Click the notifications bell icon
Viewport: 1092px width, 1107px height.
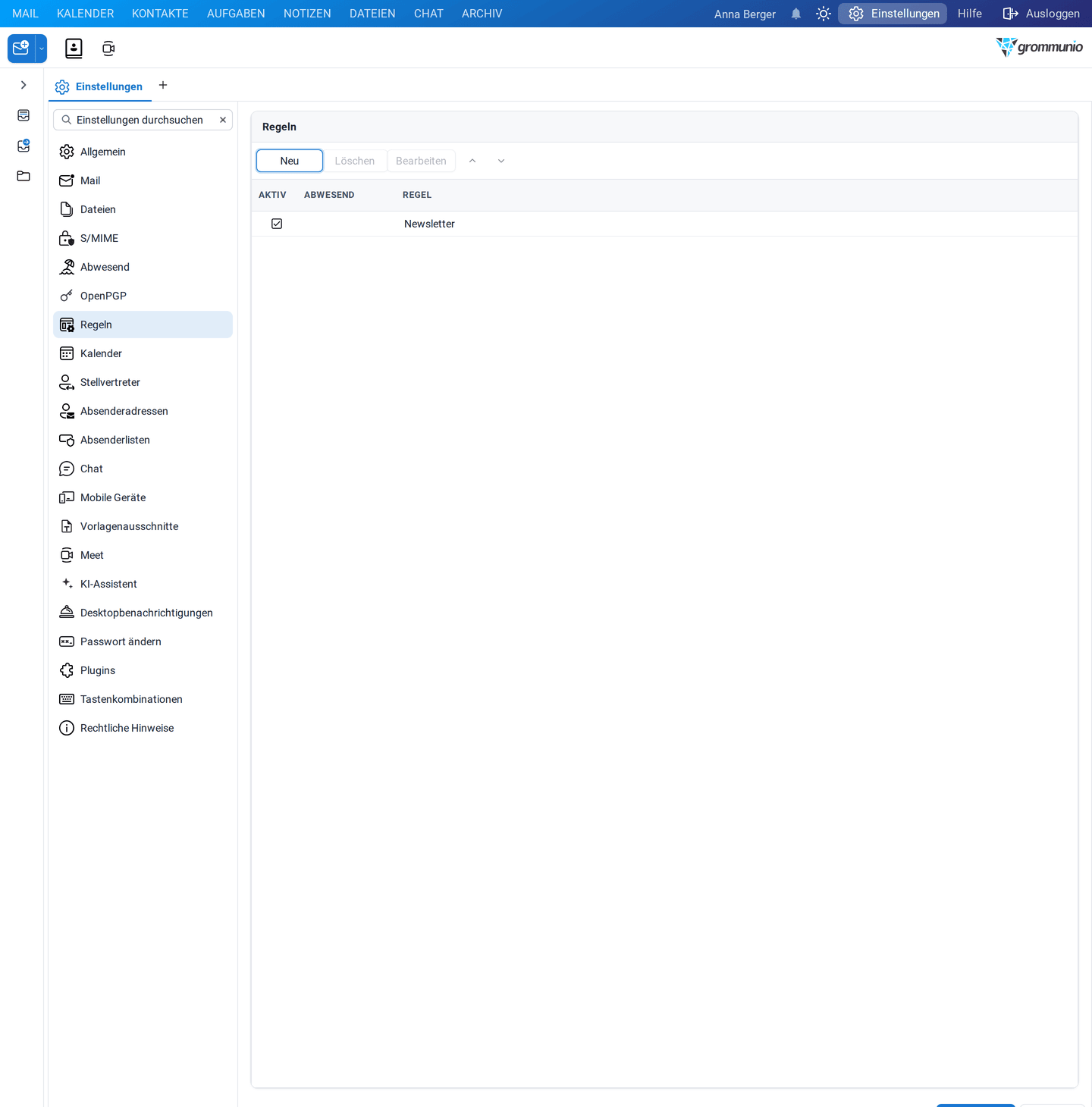pos(796,14)
